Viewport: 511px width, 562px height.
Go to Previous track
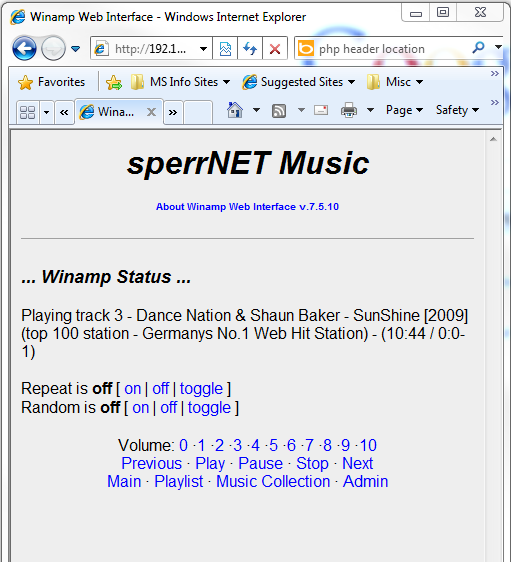(152, 463)
